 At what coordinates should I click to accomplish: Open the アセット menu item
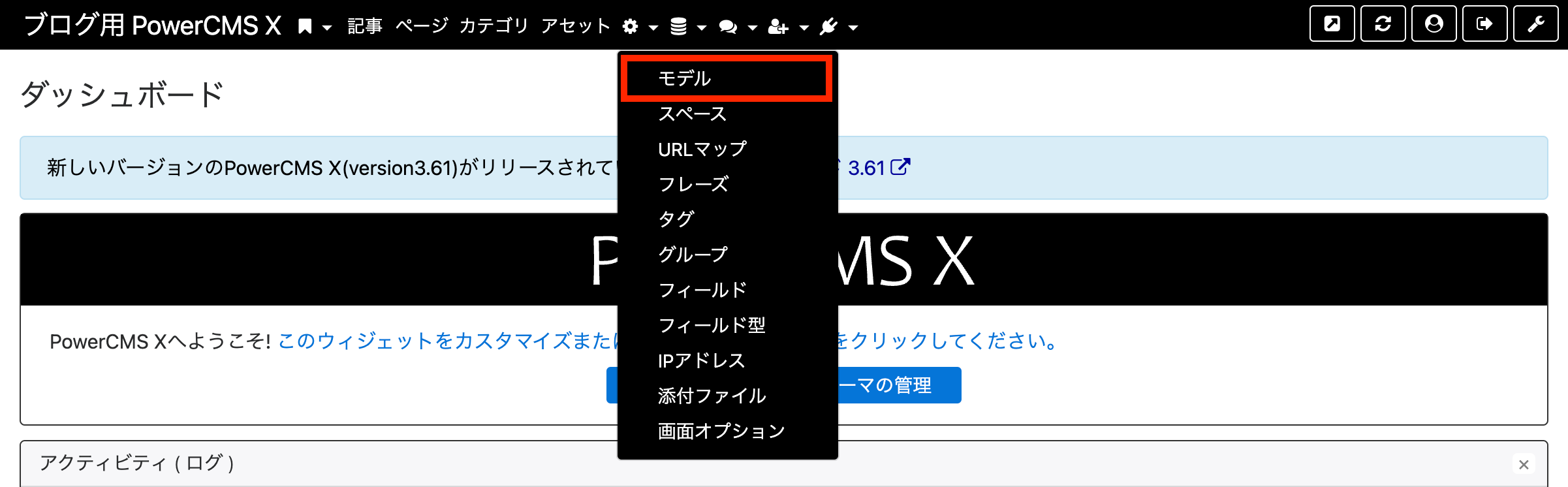[x=575, y=26]
